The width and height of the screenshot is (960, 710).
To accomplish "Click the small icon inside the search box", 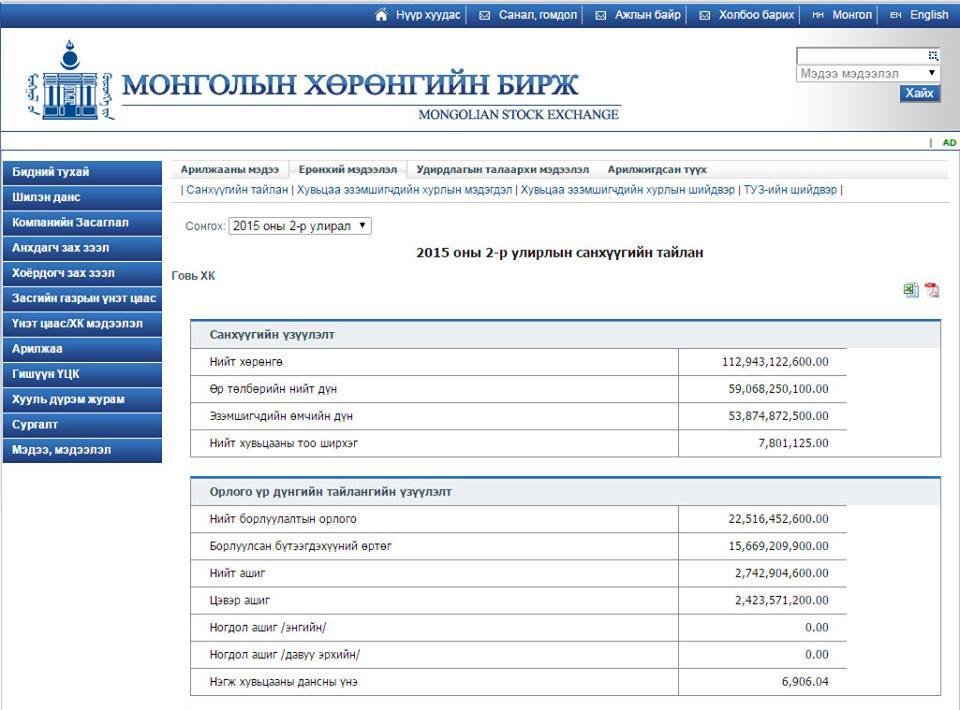I will tap(932, 56).
